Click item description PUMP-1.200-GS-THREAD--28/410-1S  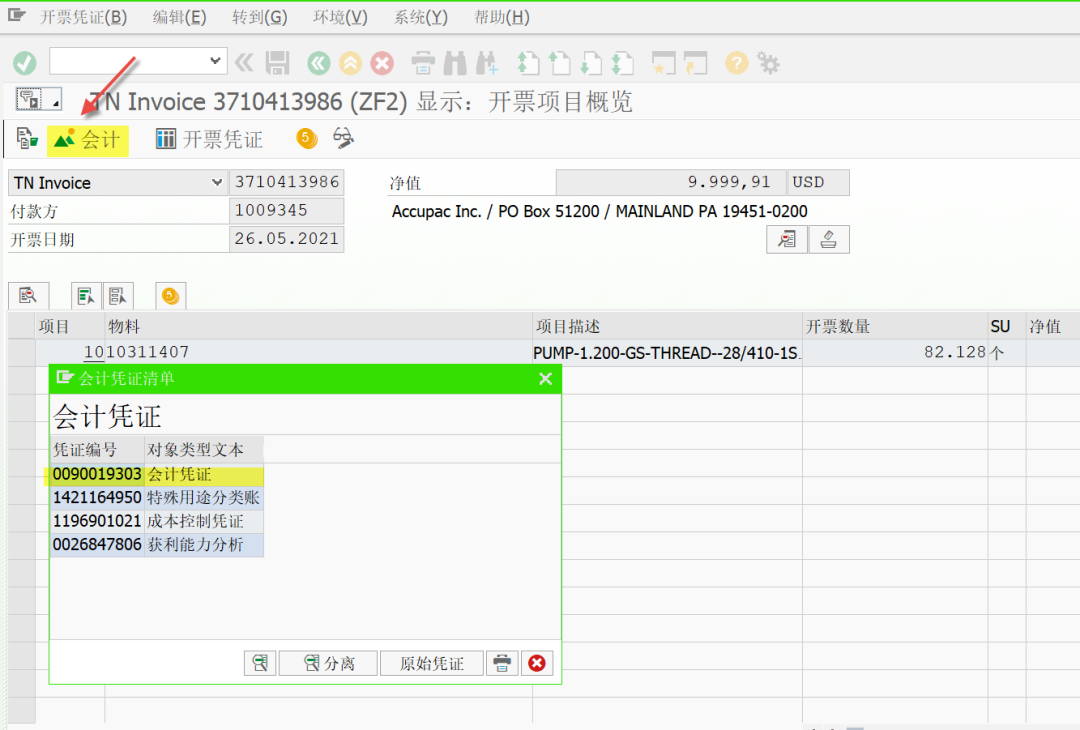tap(666, 353)
